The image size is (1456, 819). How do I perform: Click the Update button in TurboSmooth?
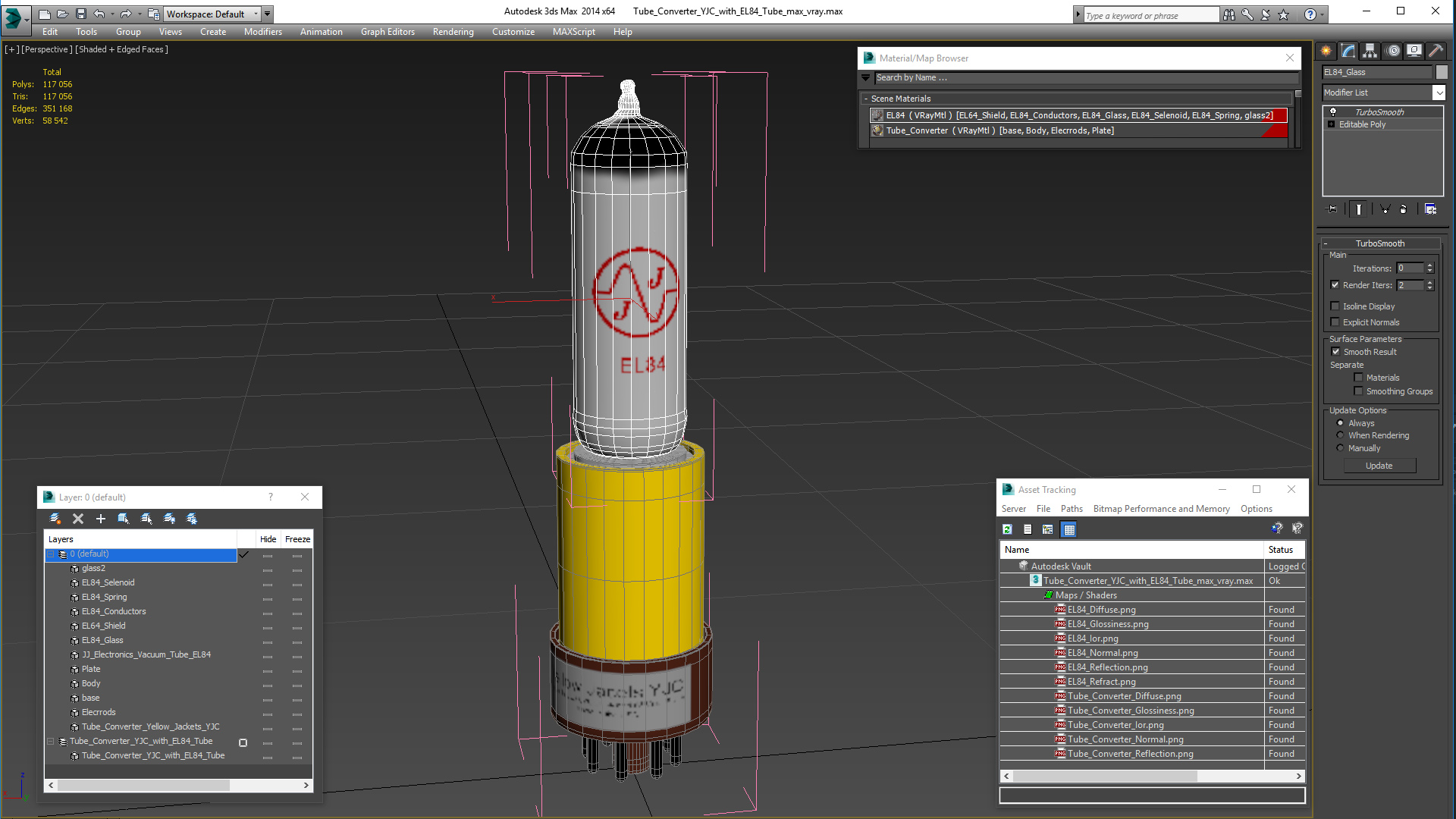pyautogui.click(x=1379, y=466)
